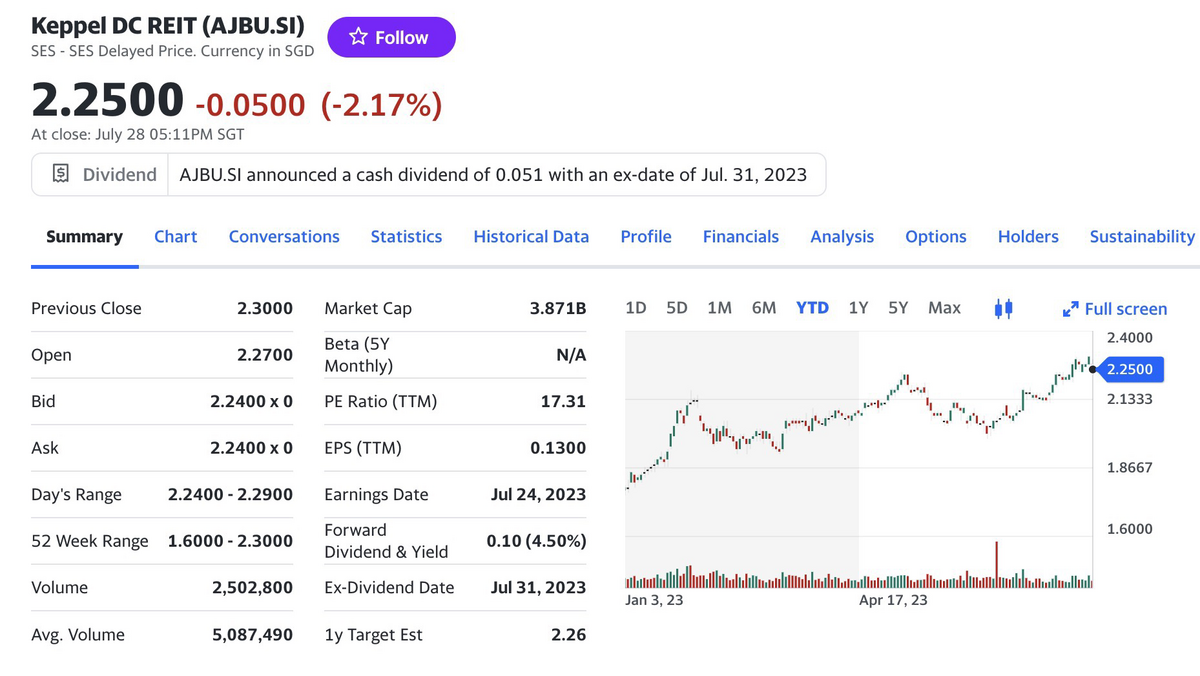
Task: Select the 6M chart range
Action: click(x=764, y=308)
